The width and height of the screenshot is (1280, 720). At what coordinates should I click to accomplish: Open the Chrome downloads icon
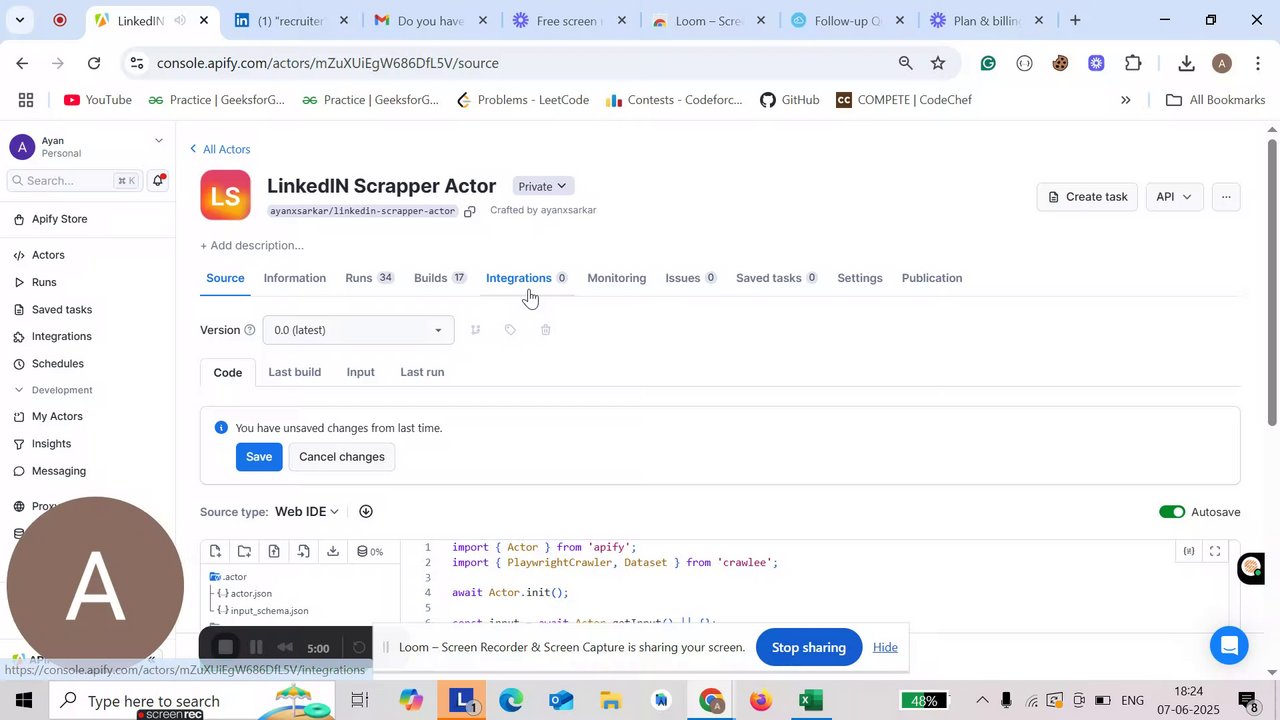[x=1186, y=63]
